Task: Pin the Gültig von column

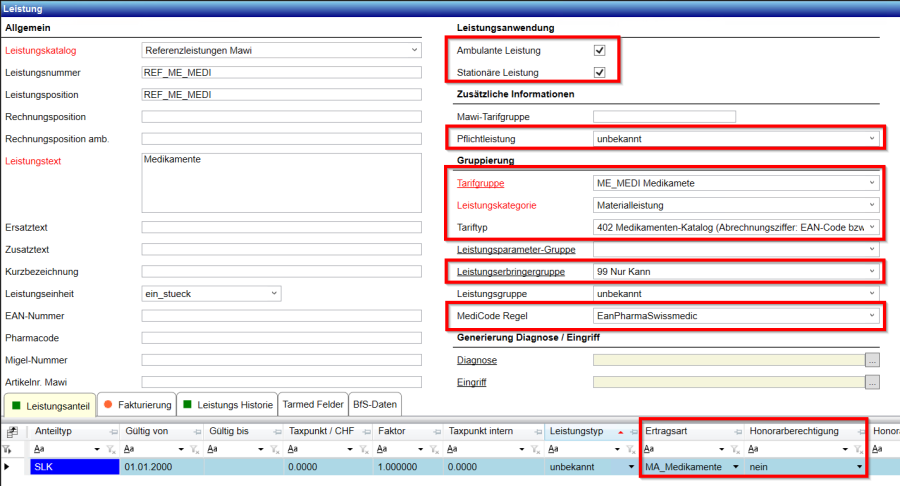Action: [x=197, y=431]
